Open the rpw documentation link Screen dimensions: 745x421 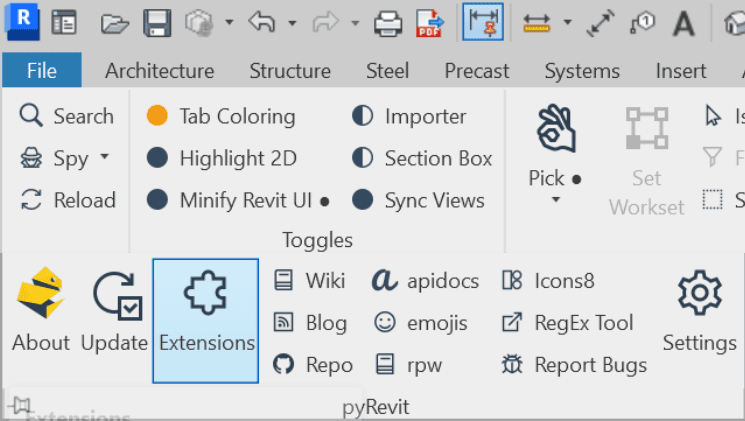pos(409,364)
